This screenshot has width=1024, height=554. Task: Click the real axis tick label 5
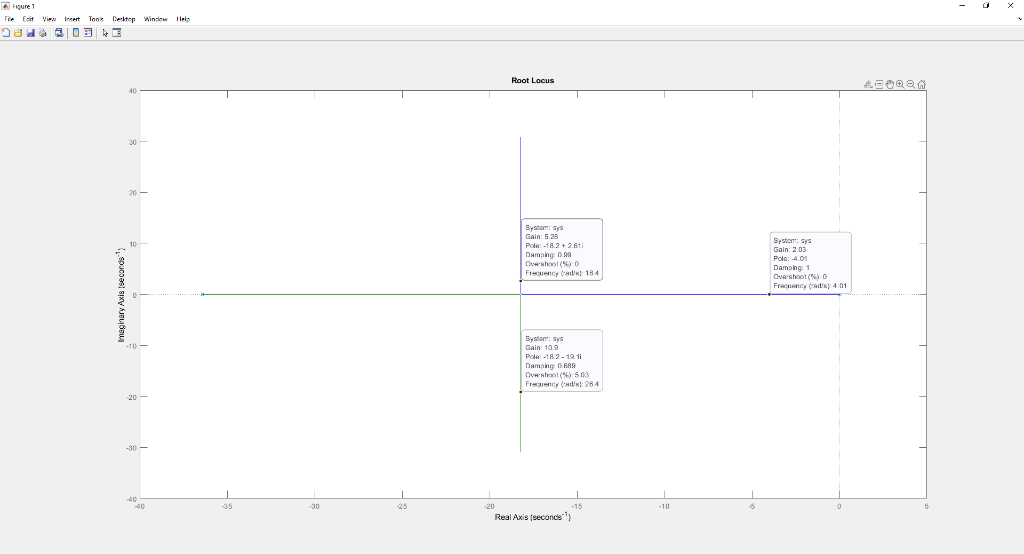point(927,506)
